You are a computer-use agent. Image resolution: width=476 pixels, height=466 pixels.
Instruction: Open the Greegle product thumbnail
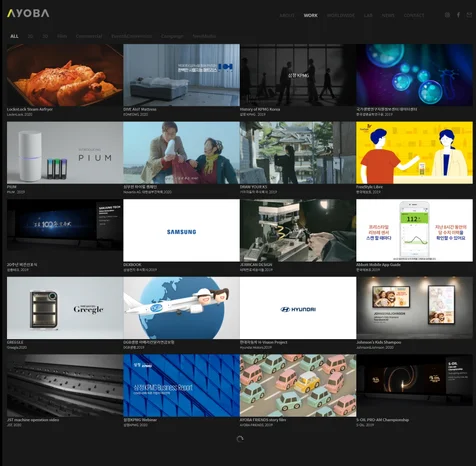[x=65, y=308]
